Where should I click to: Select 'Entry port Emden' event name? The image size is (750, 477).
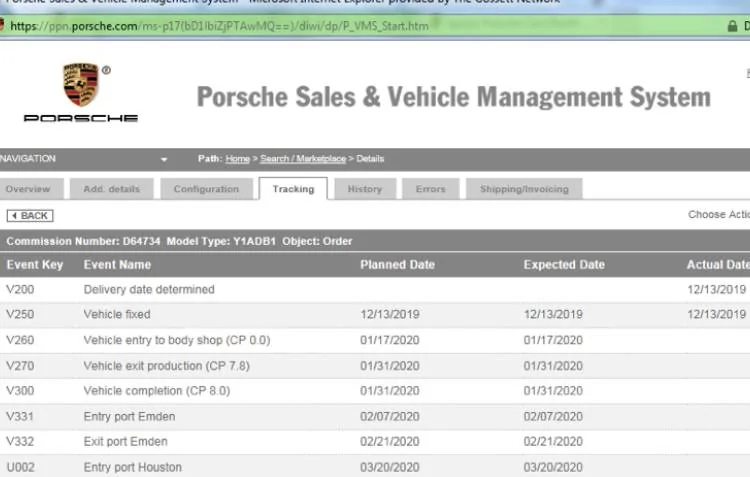[129, 417]
